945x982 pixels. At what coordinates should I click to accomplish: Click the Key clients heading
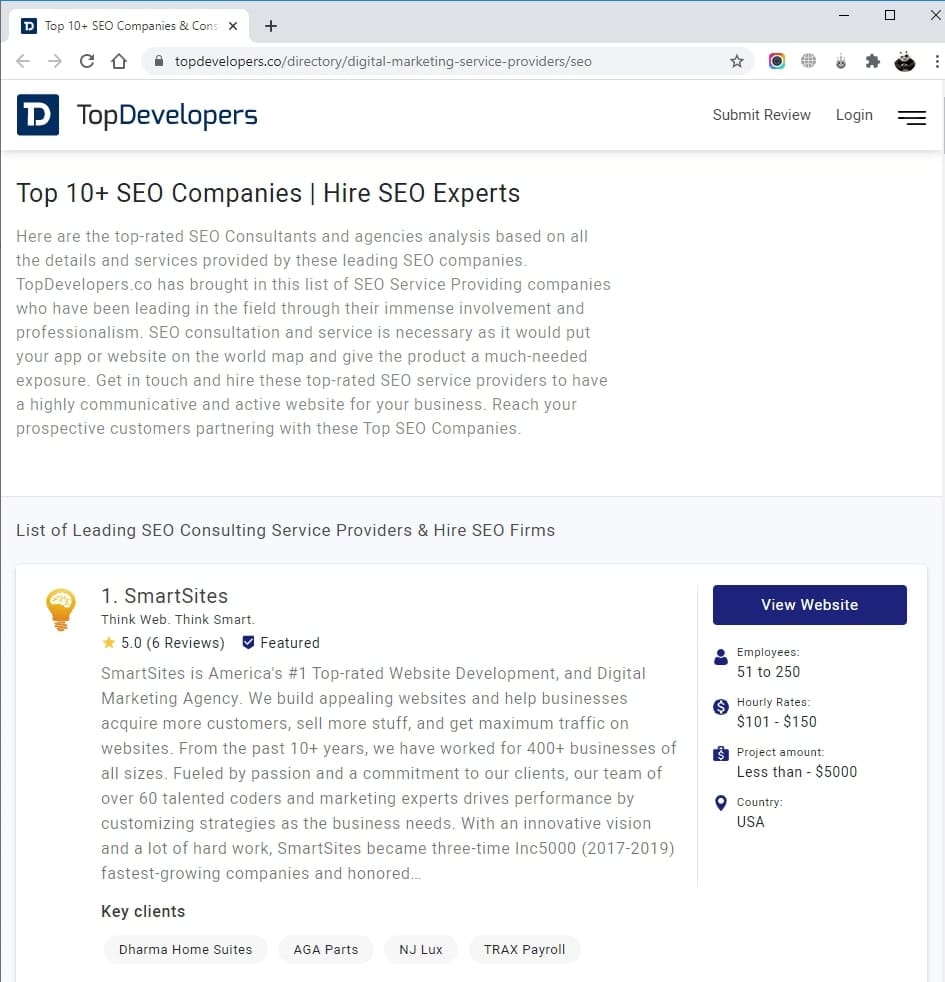click(x=143, y=911)
